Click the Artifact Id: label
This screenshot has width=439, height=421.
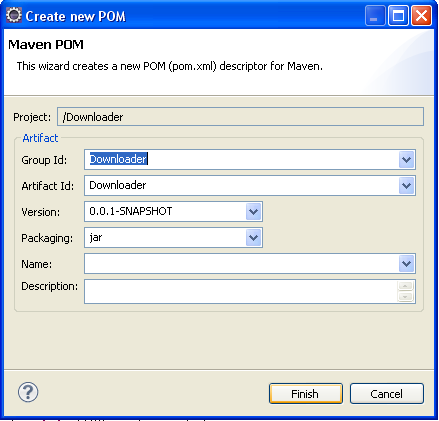pos(48,186)
